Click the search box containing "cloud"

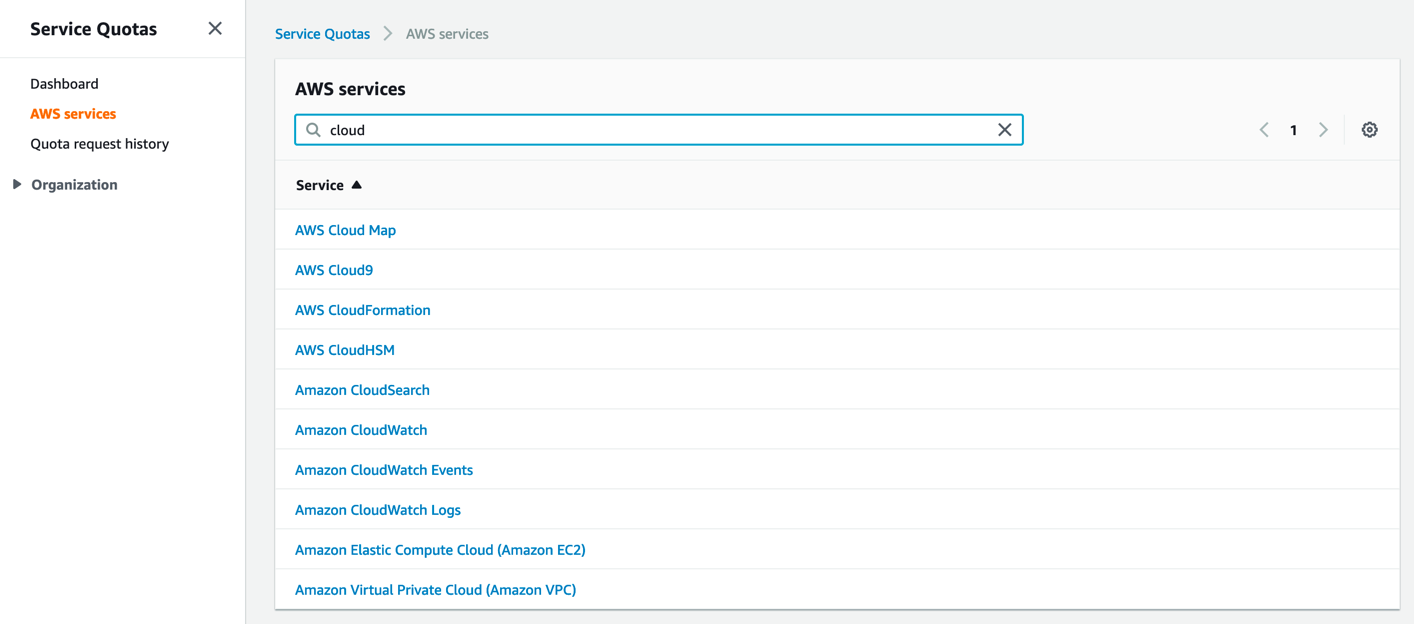(x=659, y=130)
